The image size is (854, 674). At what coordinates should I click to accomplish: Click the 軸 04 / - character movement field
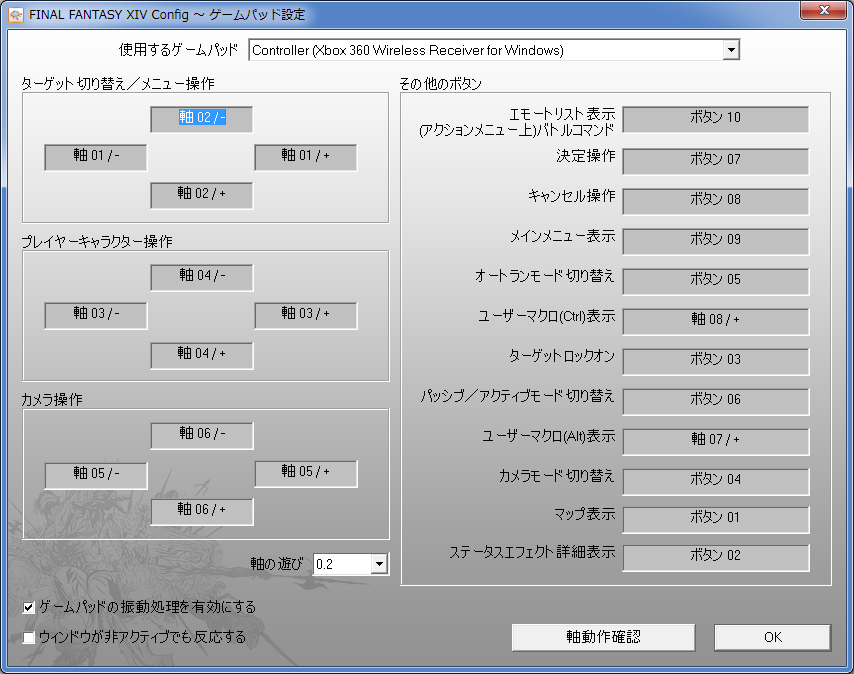click(202, 277)
